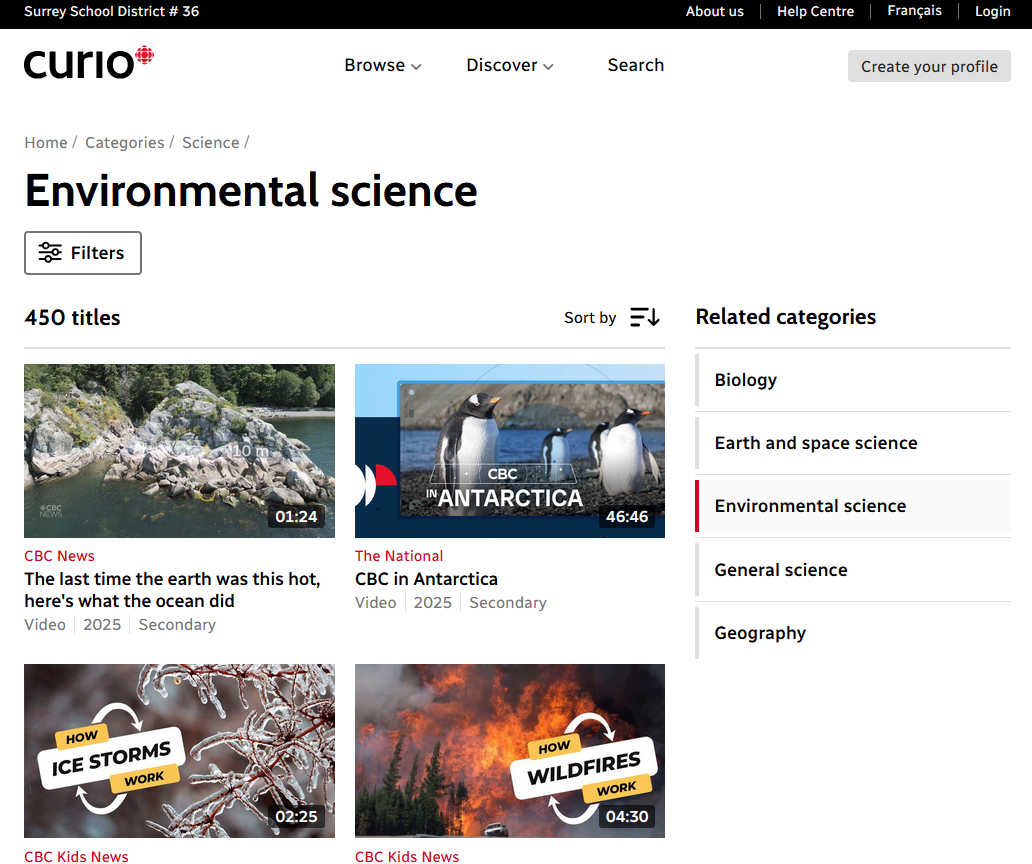Viewport: 1032px width, 864px height.
Task: Expand the Browse menu
Action: point(382,65)
